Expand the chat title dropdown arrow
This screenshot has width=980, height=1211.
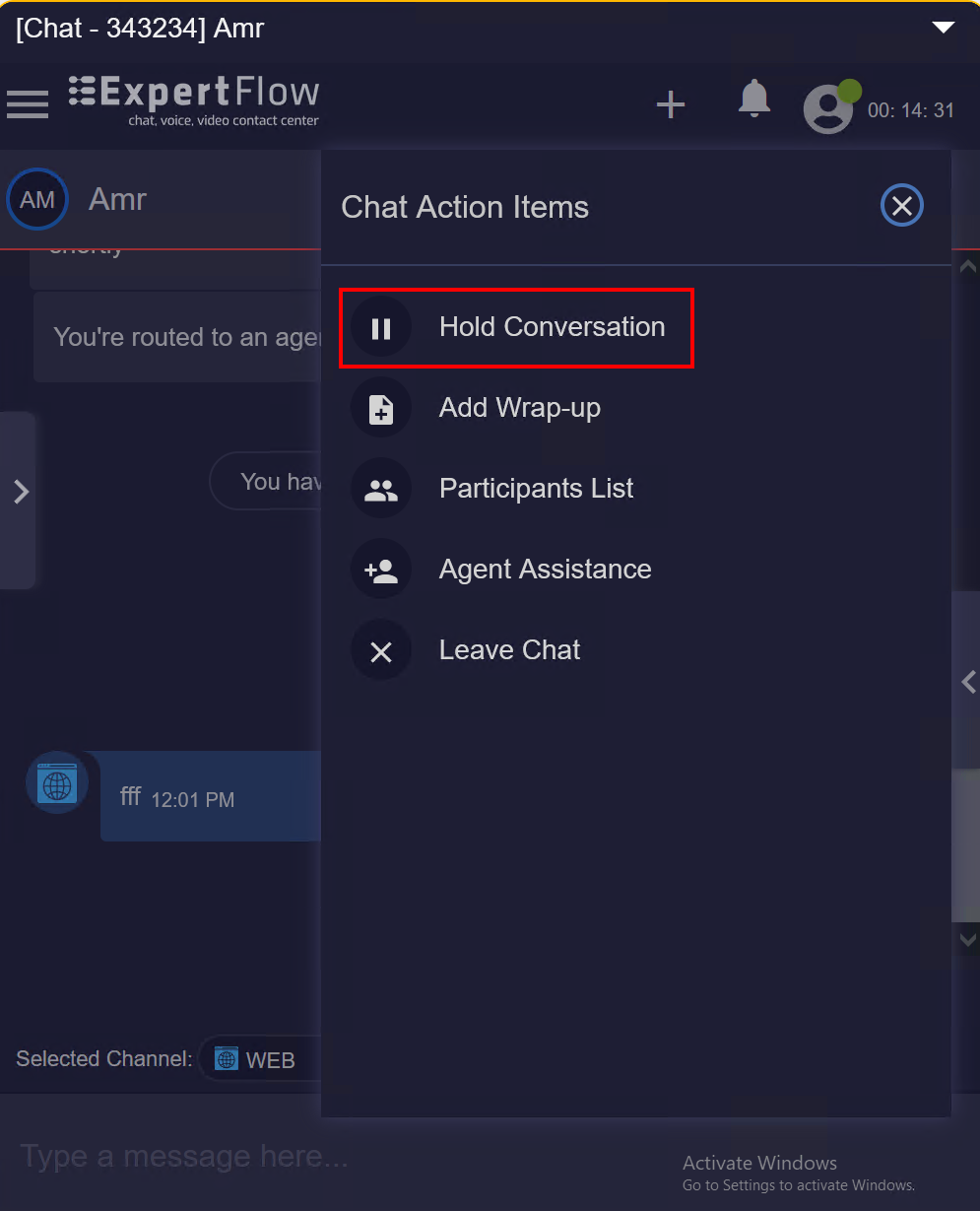(944, 28)
